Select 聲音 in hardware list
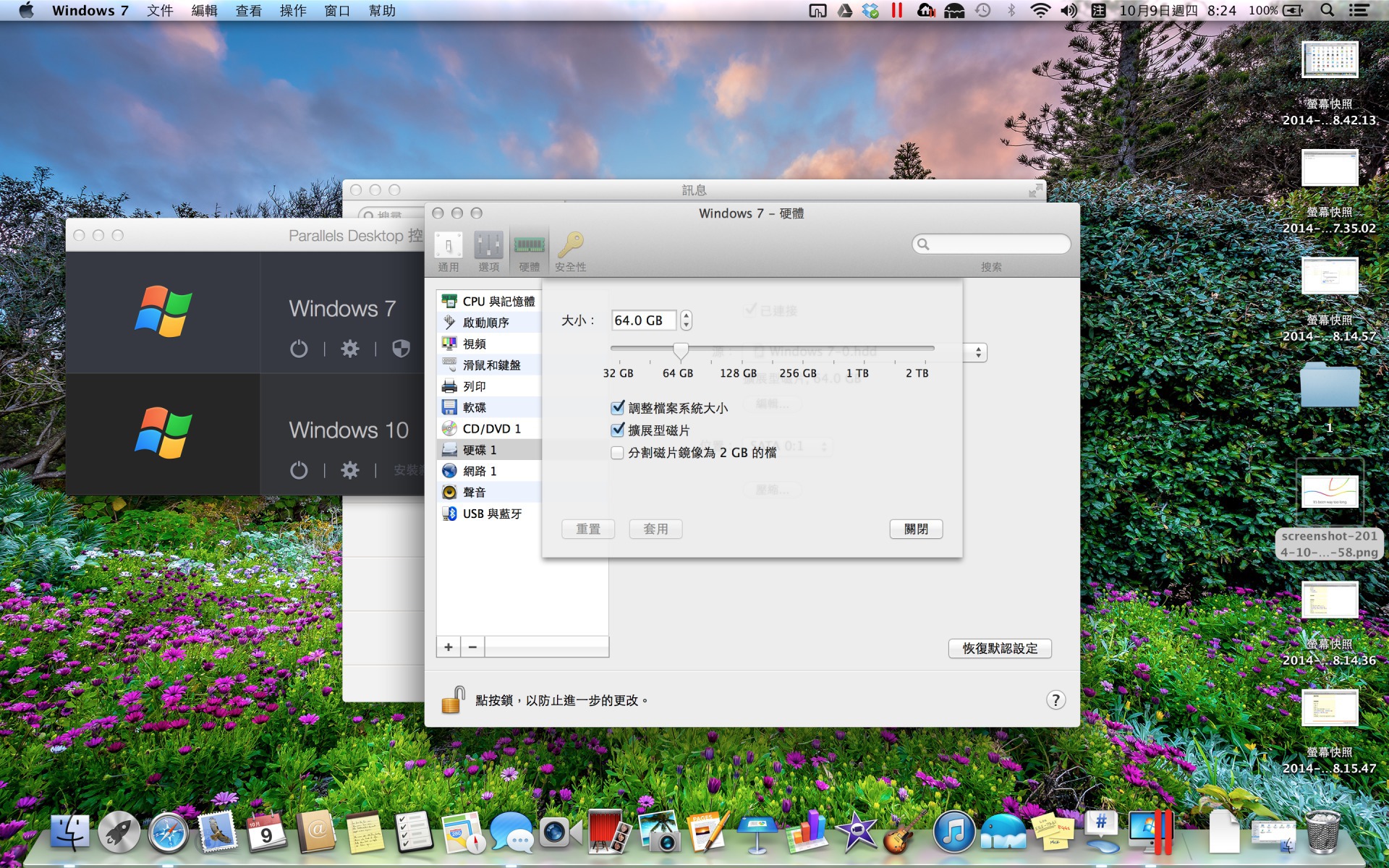 pyautogui.click(x=489, y=492)
